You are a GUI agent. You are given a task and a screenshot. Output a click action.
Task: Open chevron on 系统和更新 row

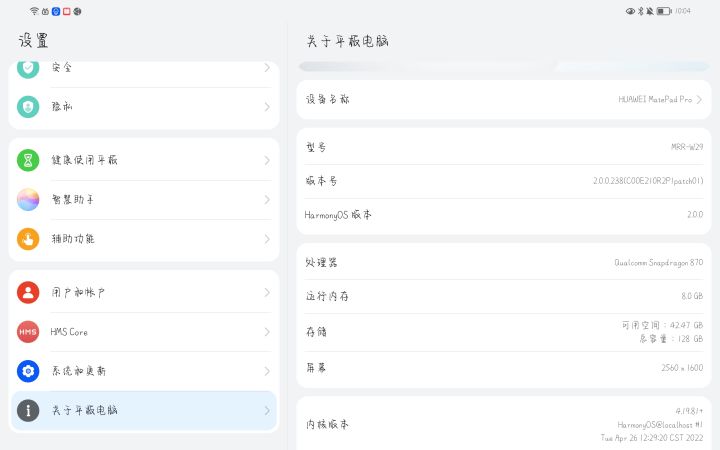pos(267,371)
